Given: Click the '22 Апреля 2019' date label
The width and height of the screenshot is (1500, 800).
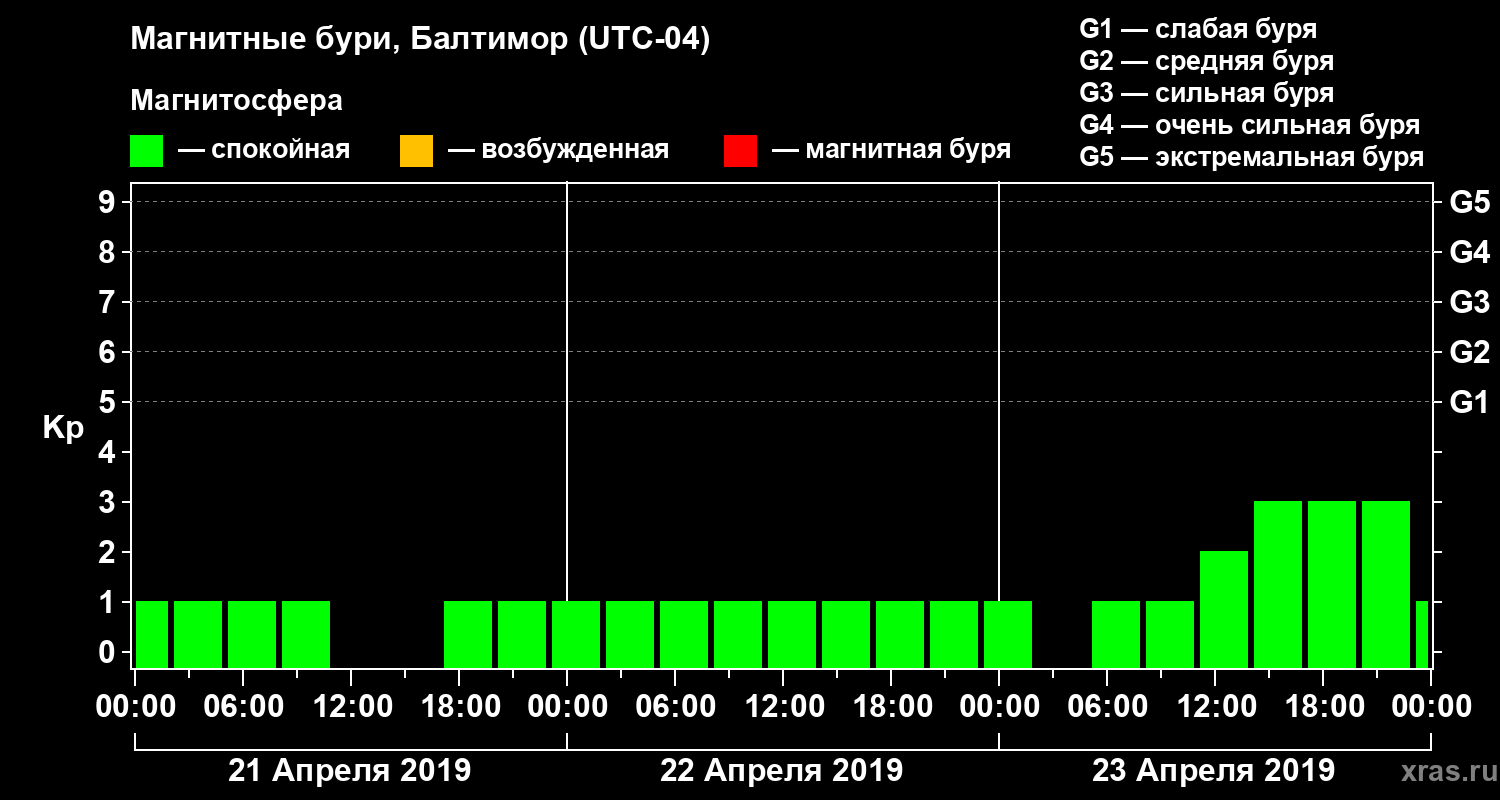Looking at the screenshot, I should [781, 771].
